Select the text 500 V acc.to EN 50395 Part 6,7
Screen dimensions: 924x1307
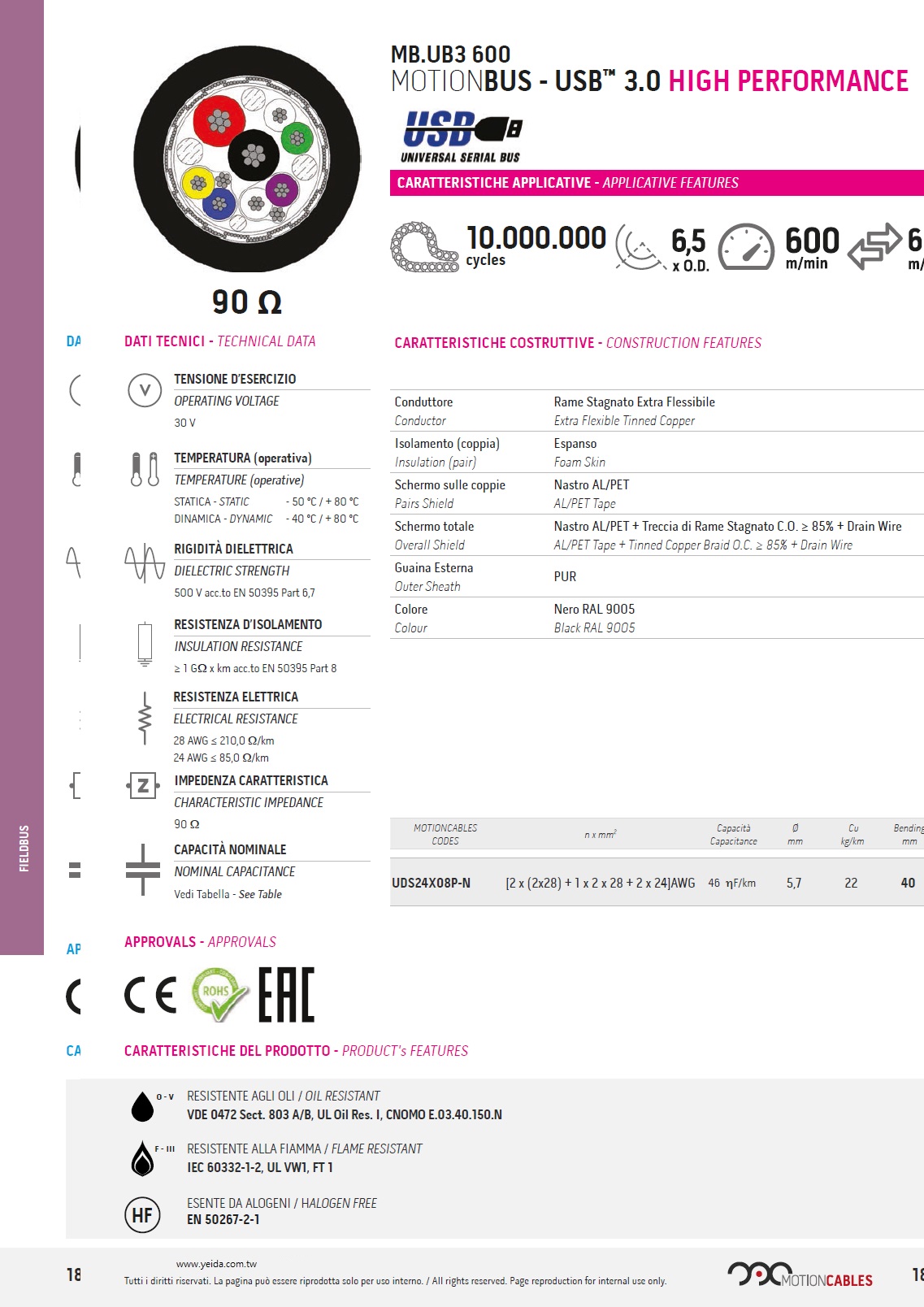[x=245, y=593]
